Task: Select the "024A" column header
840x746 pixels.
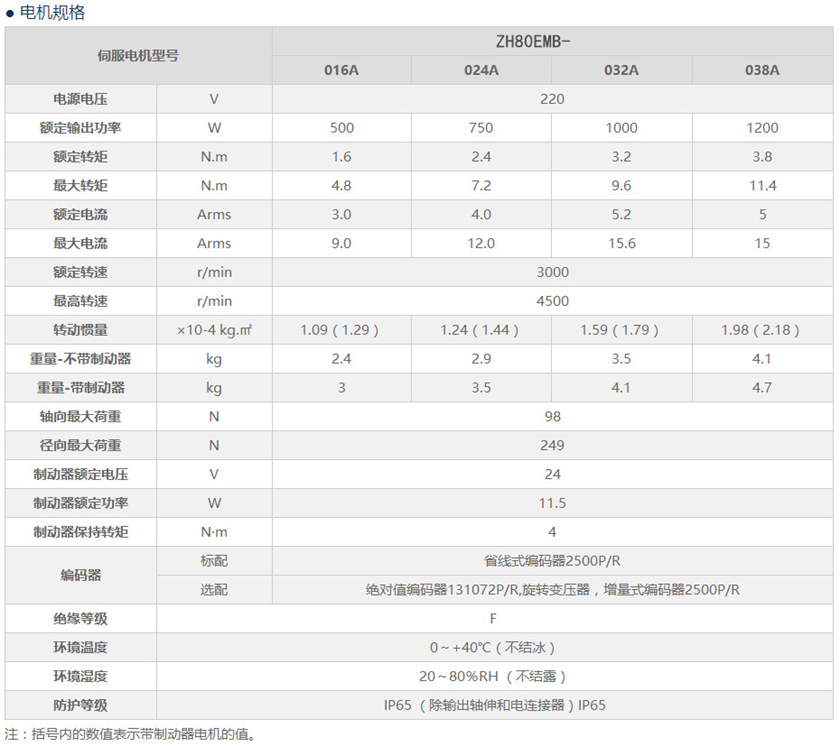Action: coord(481,70)
